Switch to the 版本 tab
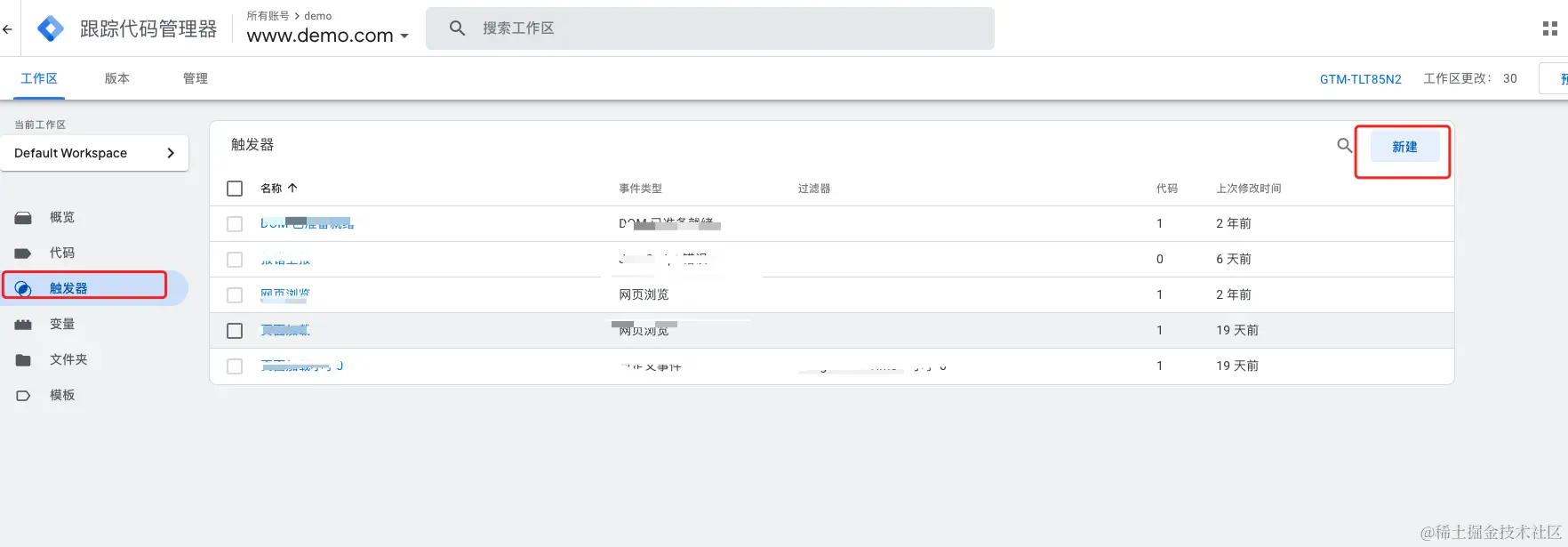Viewport: 1568px width, 547px height. (x=117, y=78)
